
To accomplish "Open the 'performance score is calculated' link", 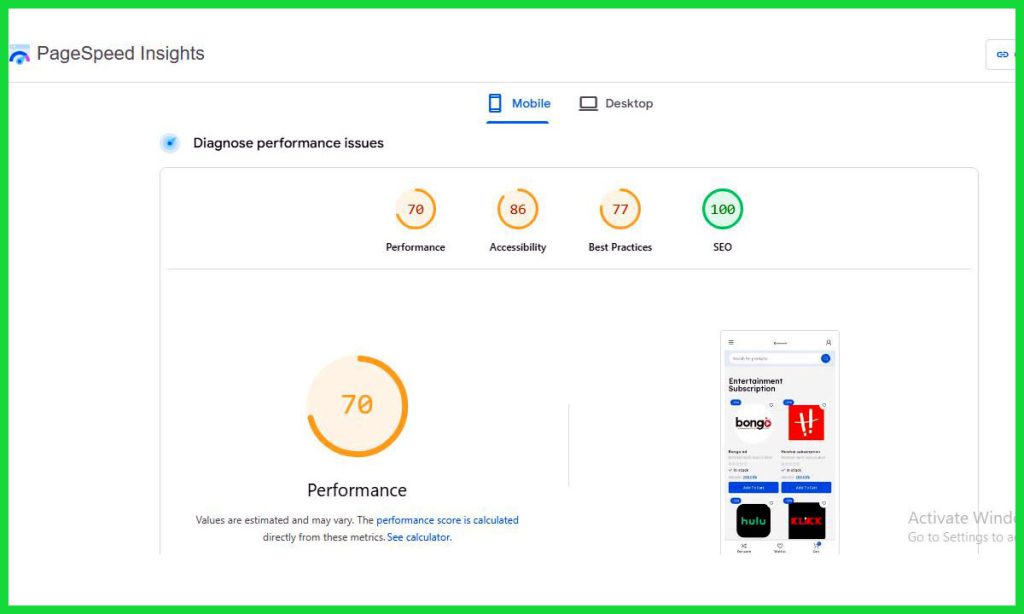I will point(447,520).
